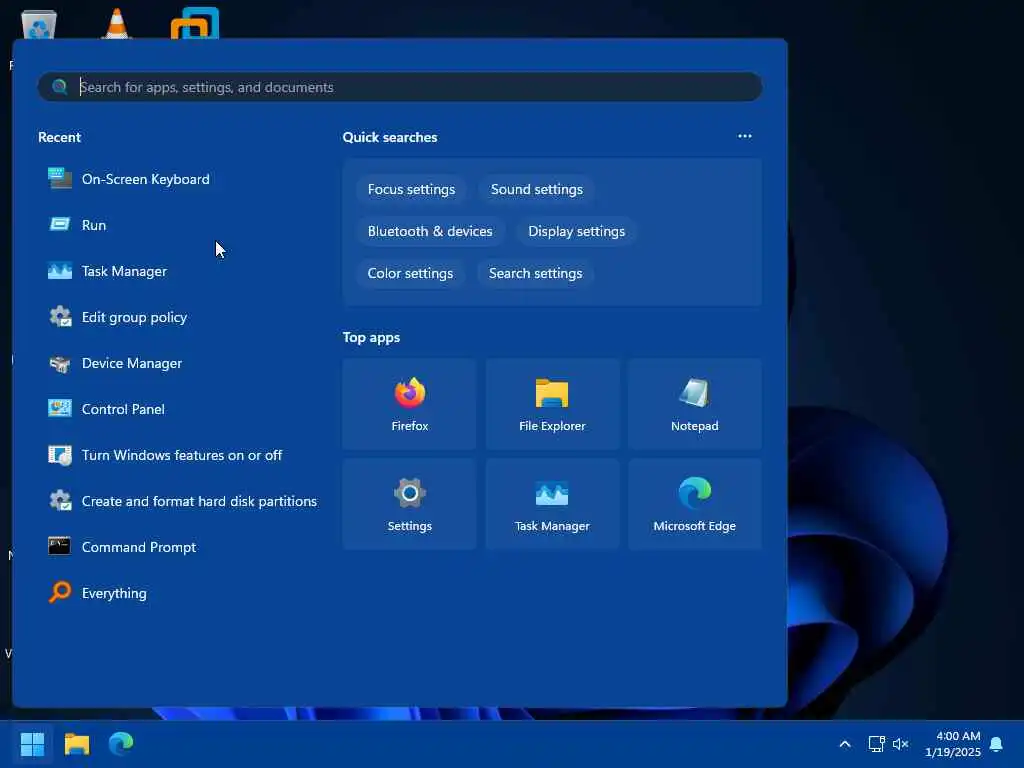The width and height of the screenshot is (1024, 768).
Task: Launch Firefox from Top apps
Action: click(x=409, y=404)
